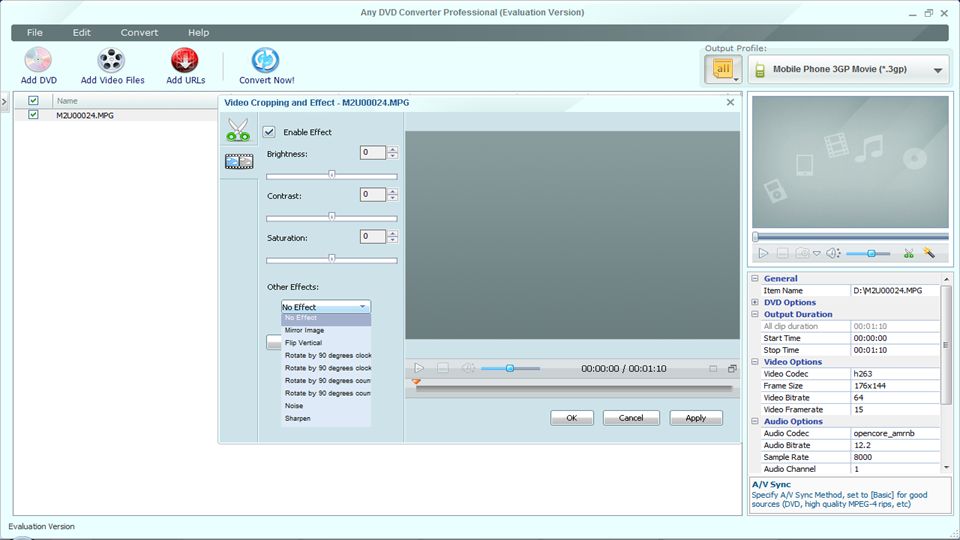The width and height of the screenshot is (960, 540).
Task: Choose Flip Vertical from effects list
Action: [x=326, y=343]
